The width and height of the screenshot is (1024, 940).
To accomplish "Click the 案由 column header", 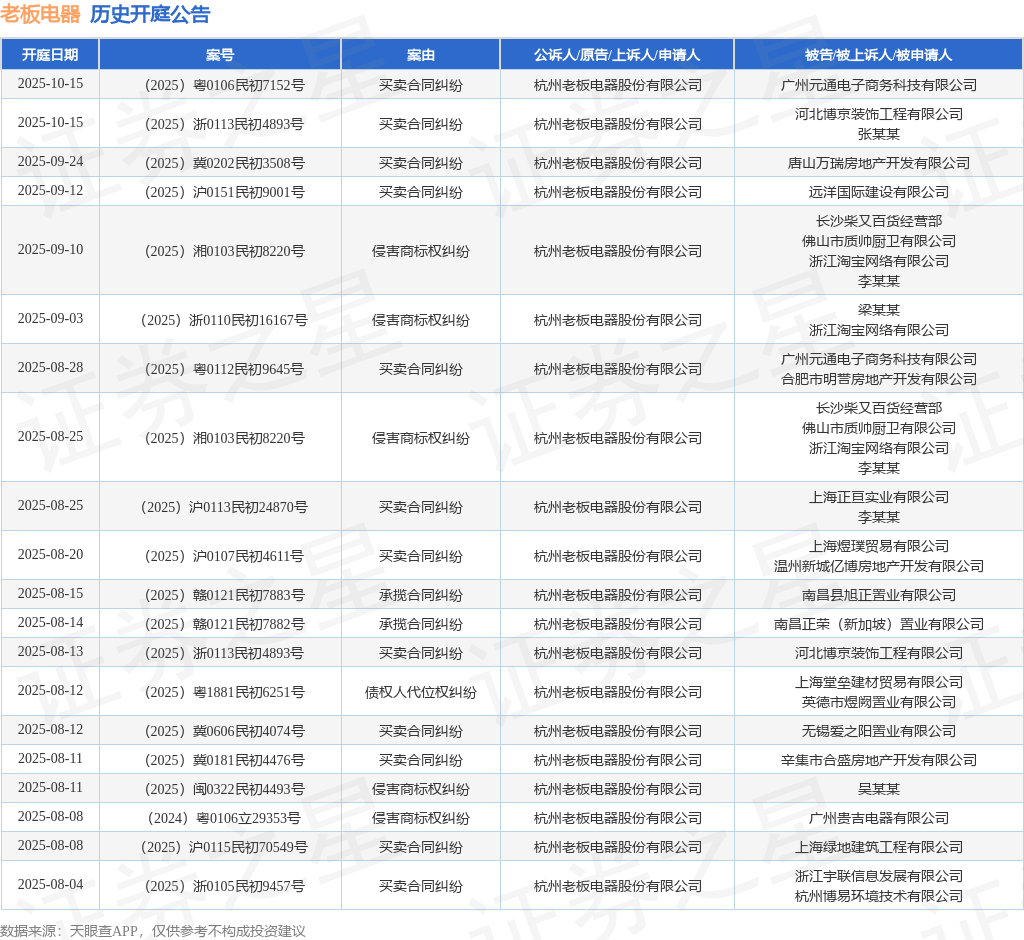I will 421,55.
